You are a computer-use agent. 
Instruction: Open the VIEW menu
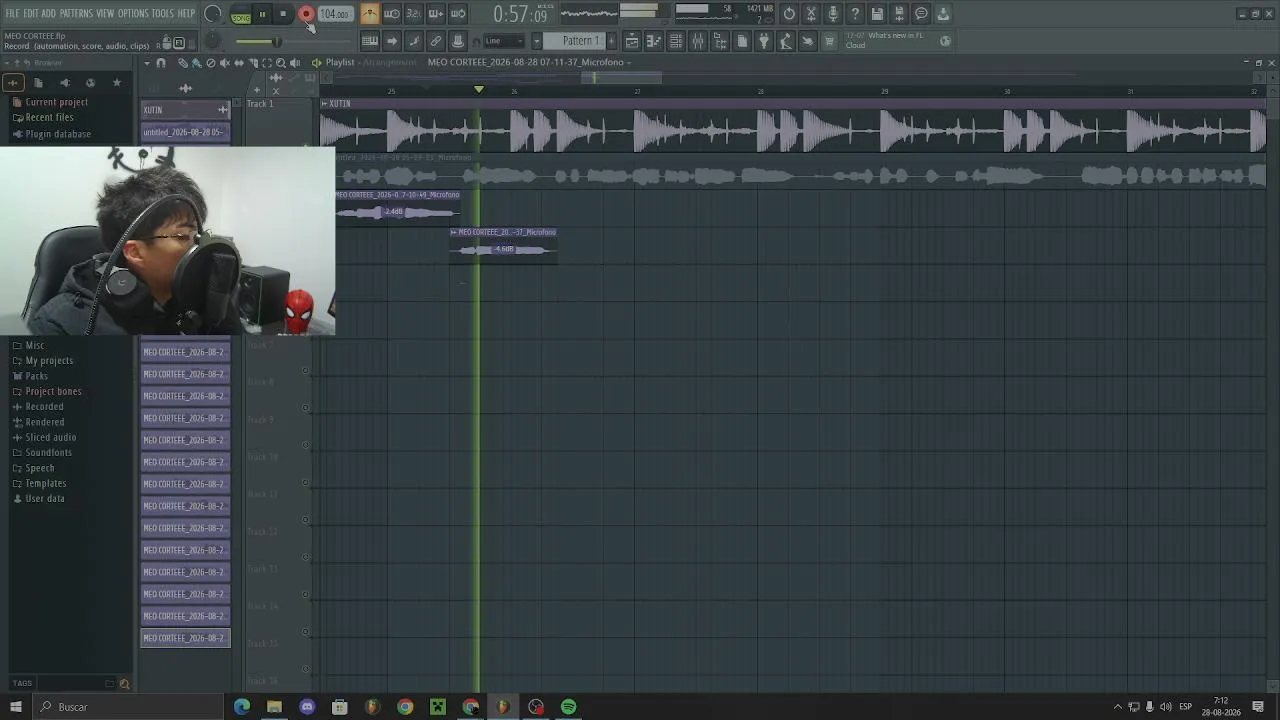(x=105, y=13)
